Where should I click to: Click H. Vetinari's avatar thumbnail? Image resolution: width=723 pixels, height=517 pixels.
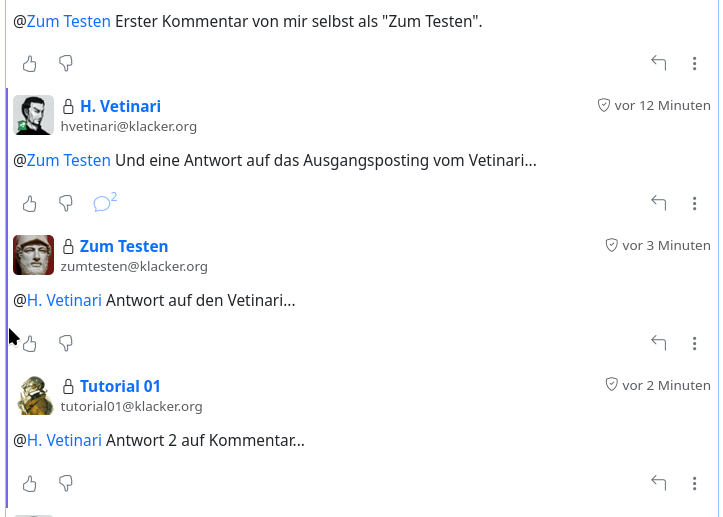(33, 115)
